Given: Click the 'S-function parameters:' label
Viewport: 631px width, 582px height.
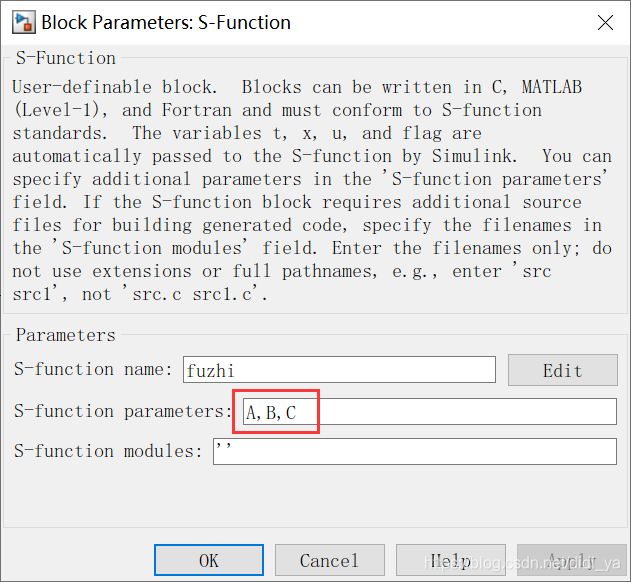Looking at the screenshot, I should (123, 411).
